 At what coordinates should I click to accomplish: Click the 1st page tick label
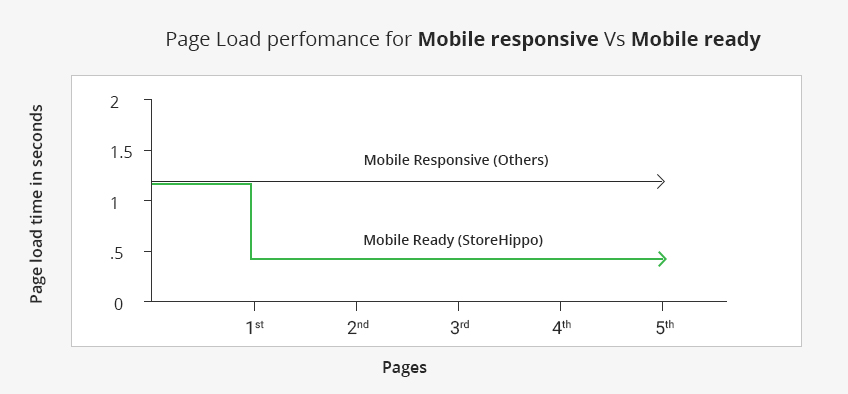(x=255, y=328)
